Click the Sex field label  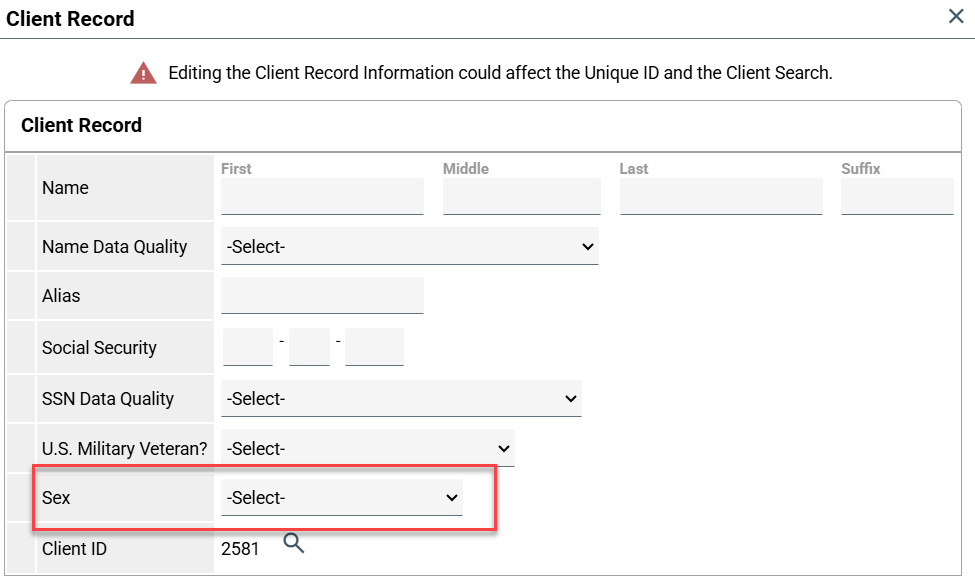(56, 497)
